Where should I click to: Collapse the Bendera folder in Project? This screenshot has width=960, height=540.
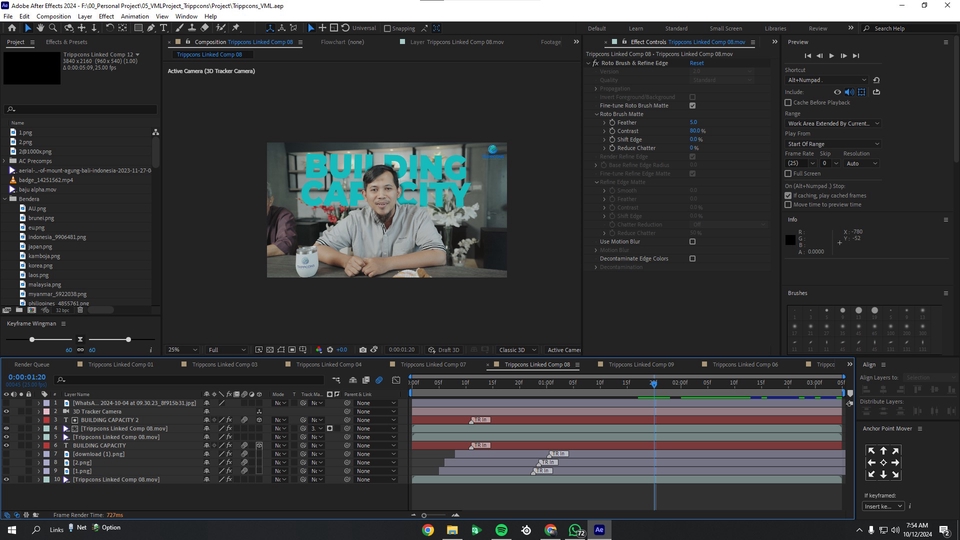coord(6,200)
